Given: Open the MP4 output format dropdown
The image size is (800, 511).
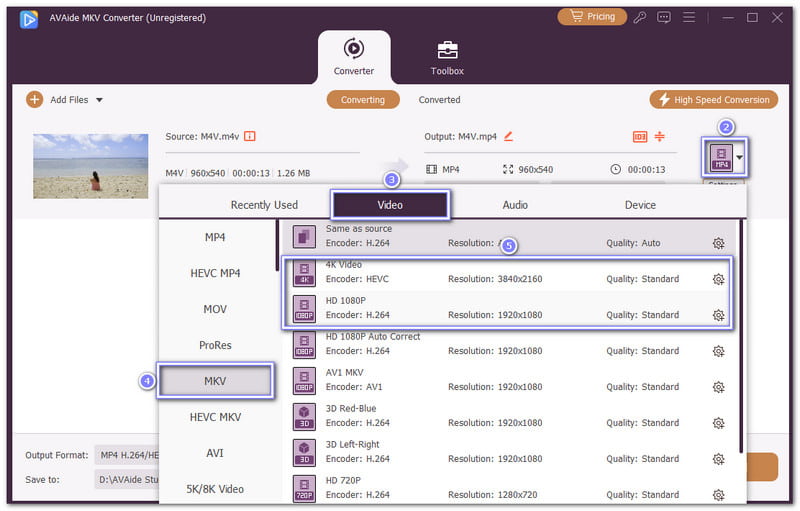Looking at the screenshot, I should [740, 157].
